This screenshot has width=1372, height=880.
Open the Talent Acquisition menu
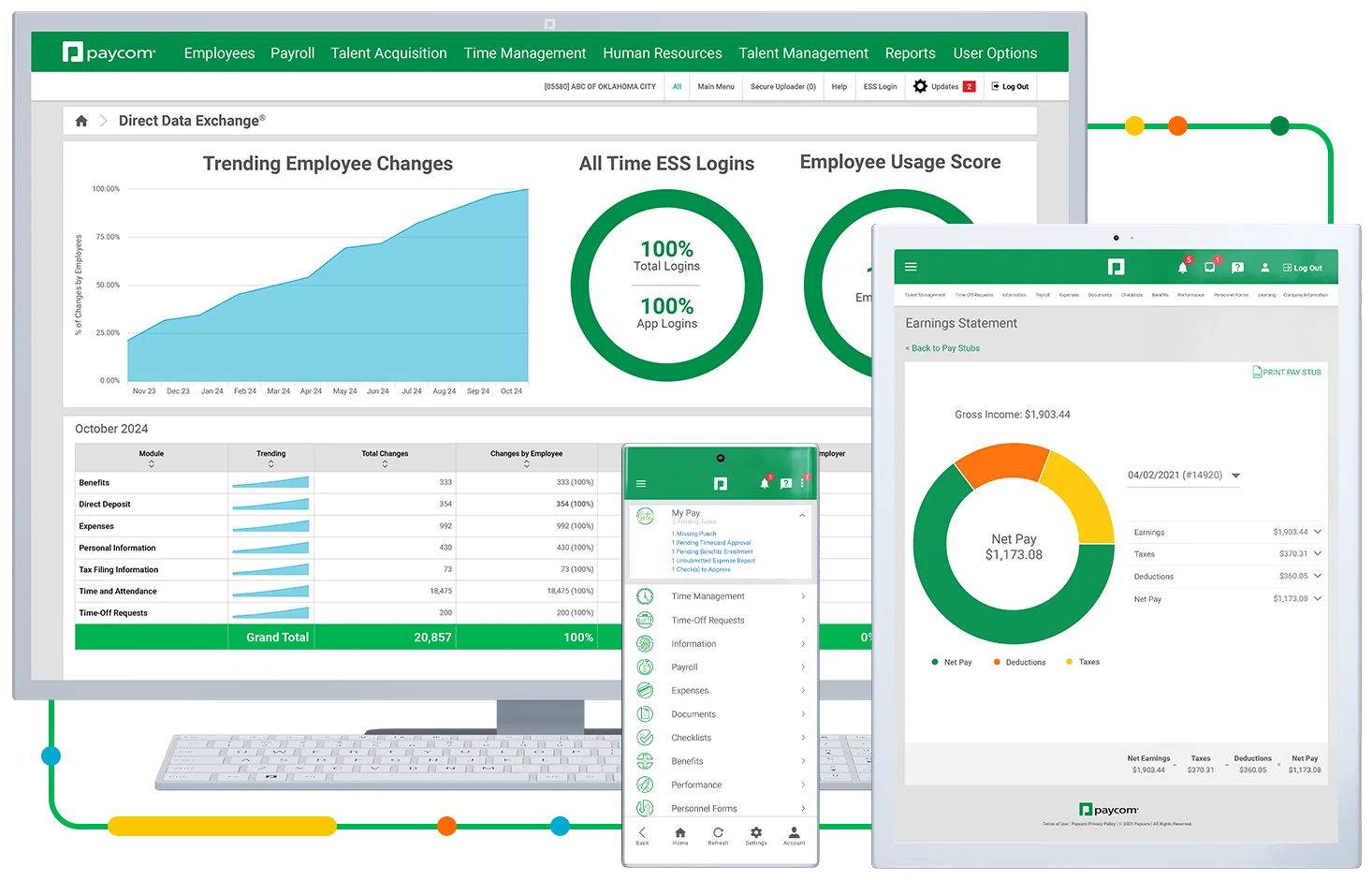388,53
